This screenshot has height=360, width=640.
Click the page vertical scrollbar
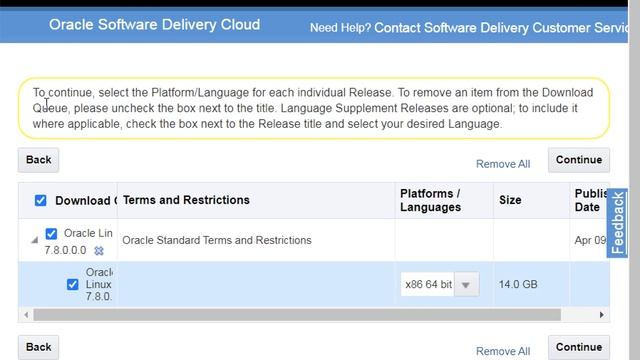click(634, 180)
